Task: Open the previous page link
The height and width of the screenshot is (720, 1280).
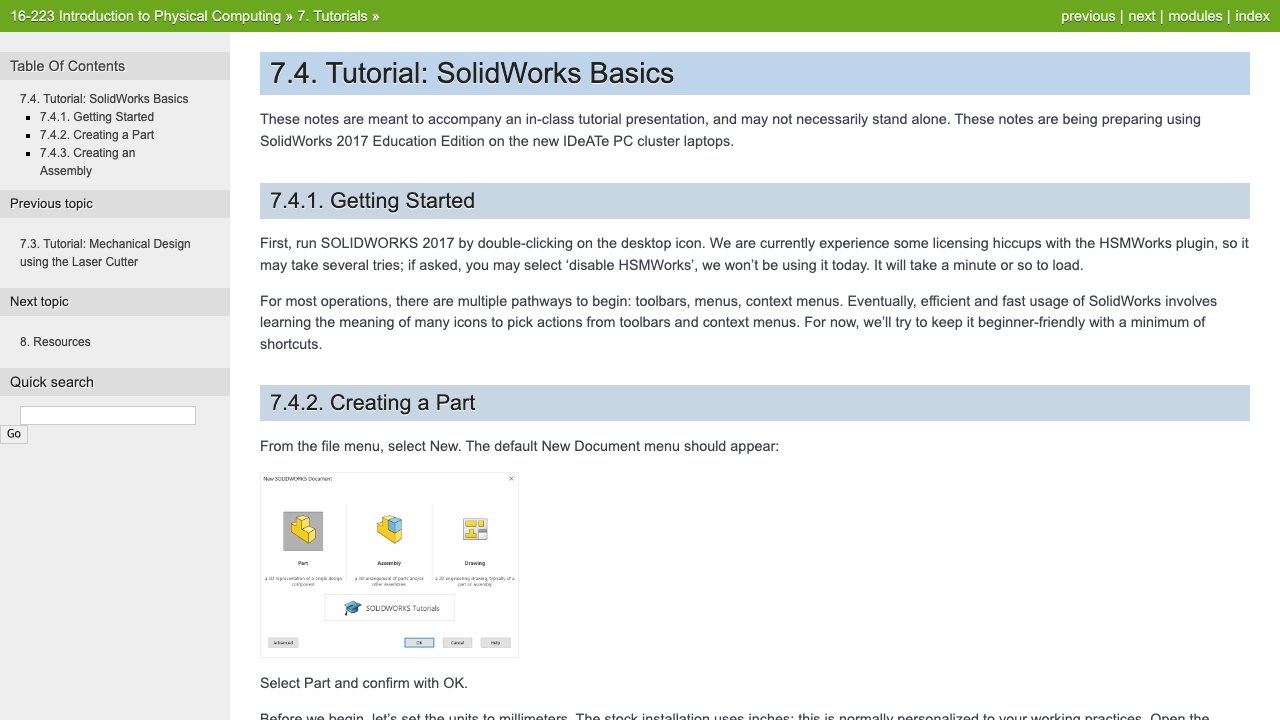Action: point(1088,16)
